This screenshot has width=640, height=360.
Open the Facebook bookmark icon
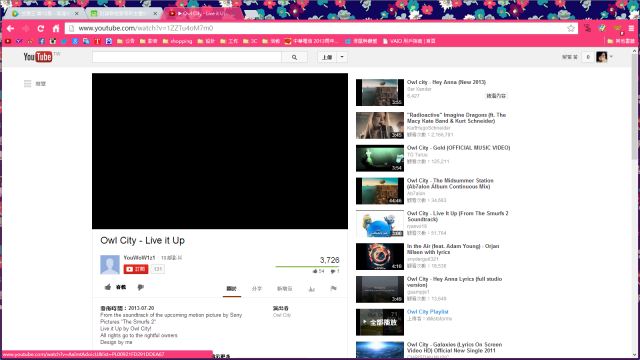pos(42,41)
